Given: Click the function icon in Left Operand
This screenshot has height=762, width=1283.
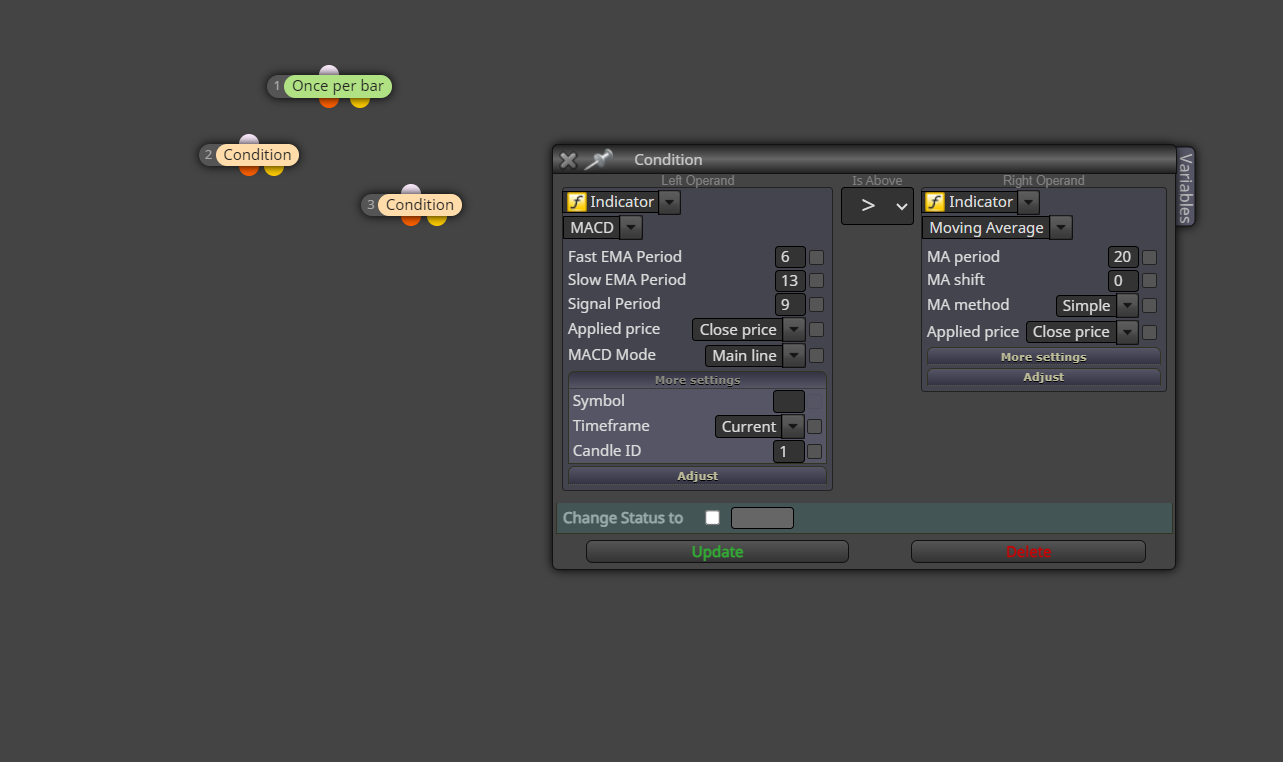Looking at the screenshot, I should click(576, 202).
